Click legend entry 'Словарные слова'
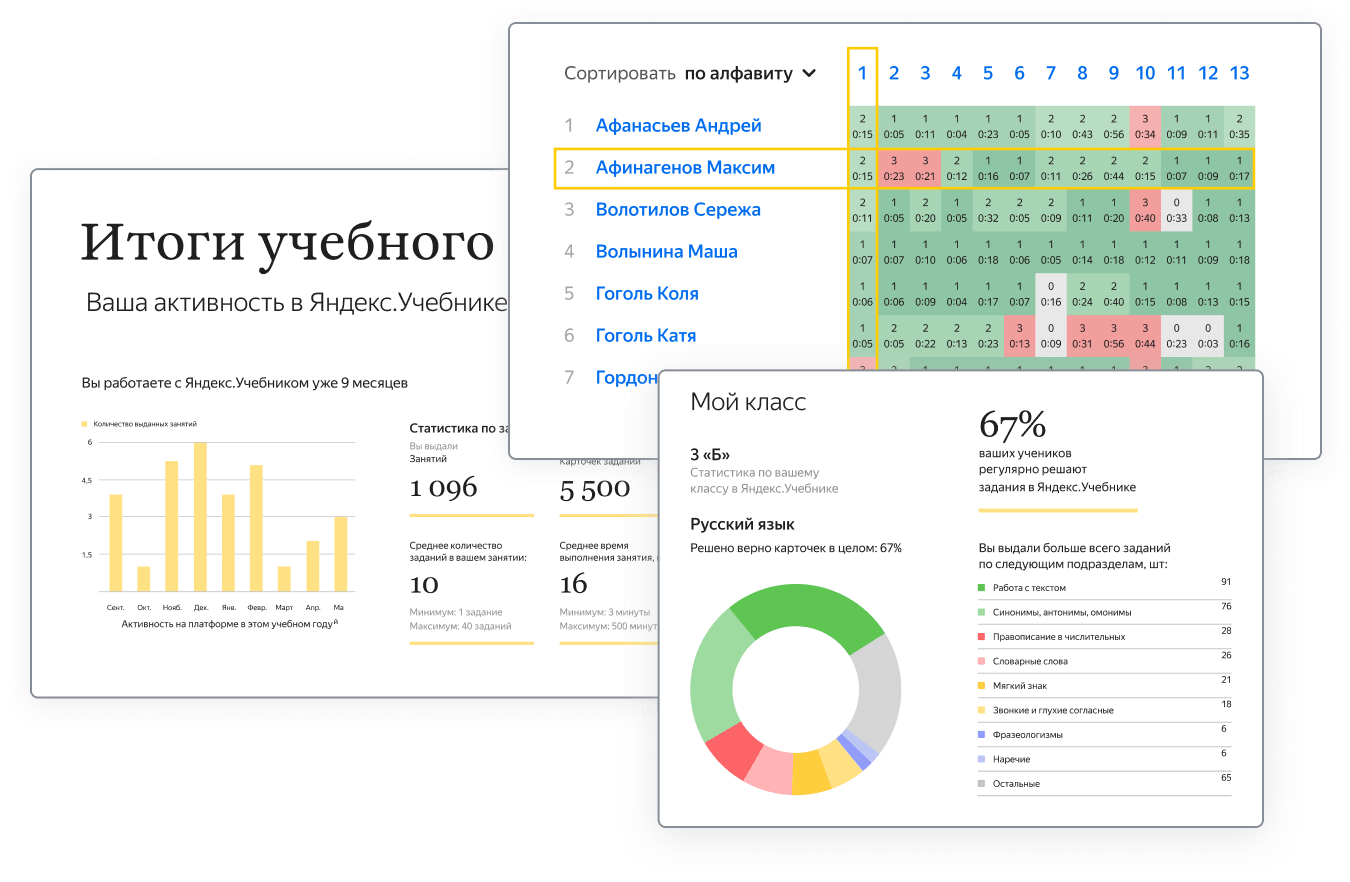The width and height of the screenshot is (1350, 882). point(1030,662)
